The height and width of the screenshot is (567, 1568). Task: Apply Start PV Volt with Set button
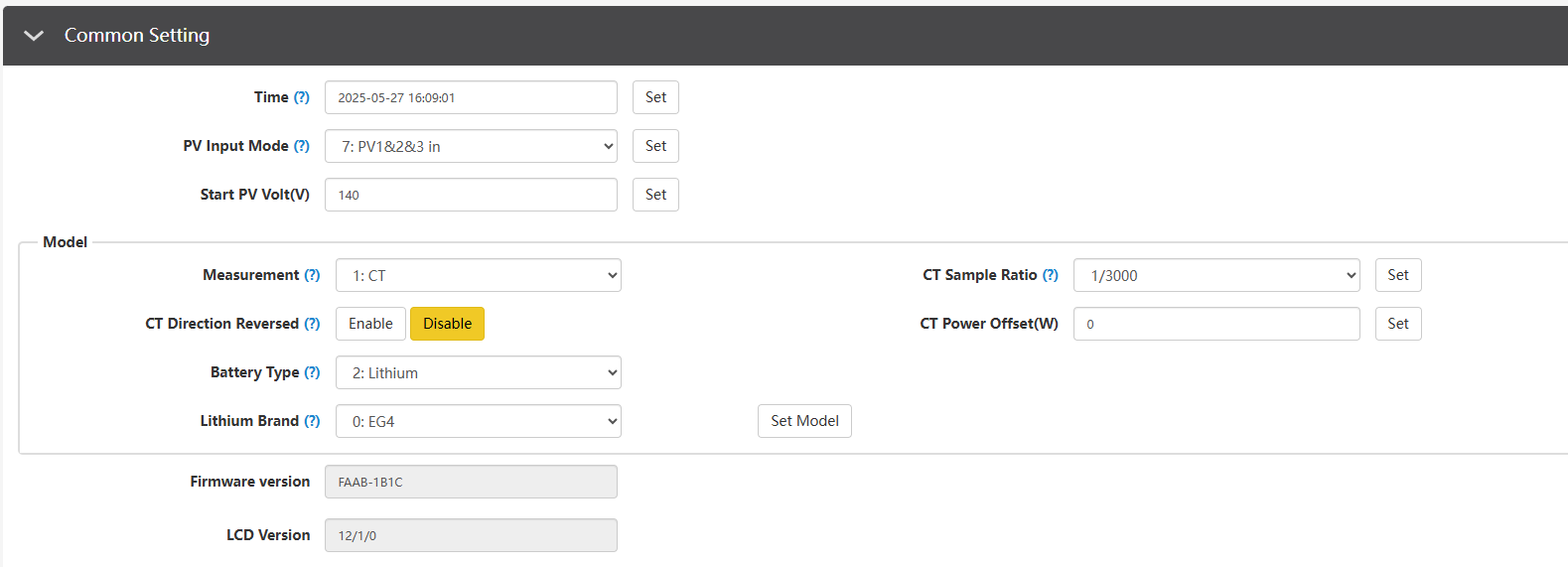[x=655, y=195]
